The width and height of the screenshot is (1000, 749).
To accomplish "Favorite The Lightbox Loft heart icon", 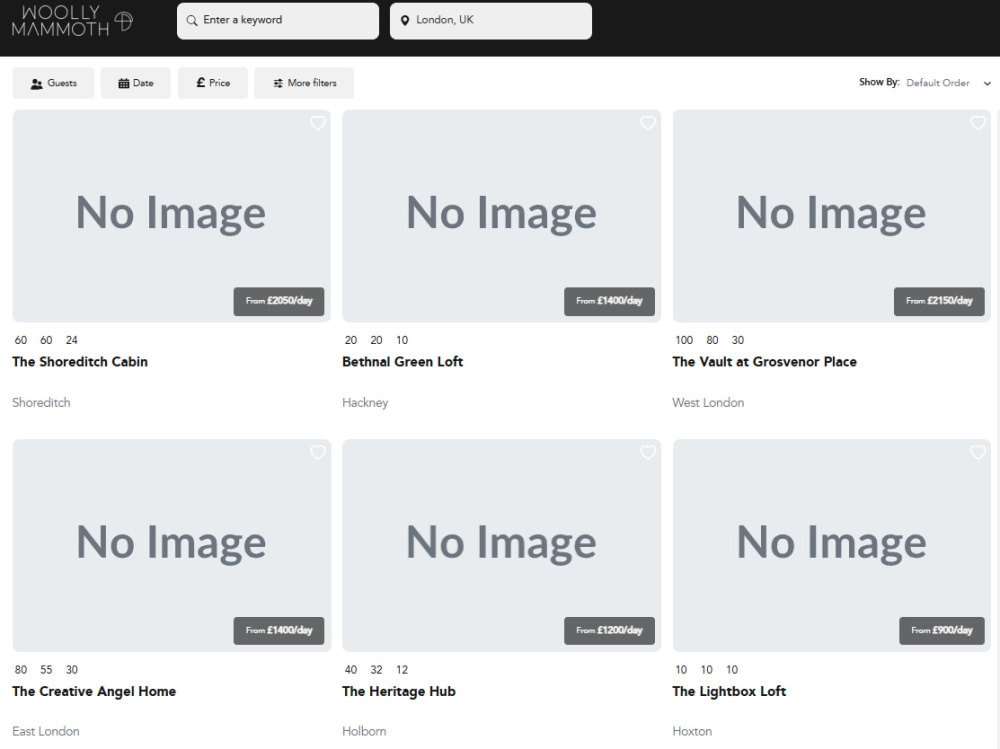I will pyautogui.click(x=978, y=452).
